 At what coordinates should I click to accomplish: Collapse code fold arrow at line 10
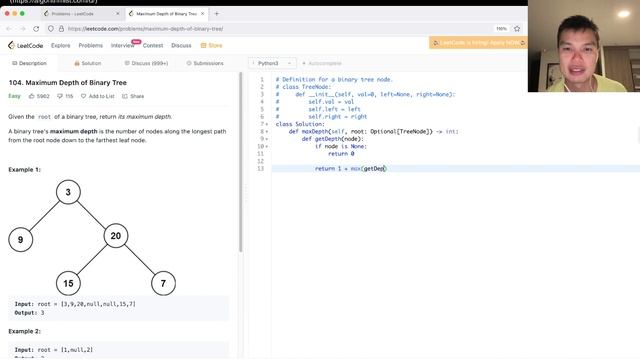click(267, 146)
